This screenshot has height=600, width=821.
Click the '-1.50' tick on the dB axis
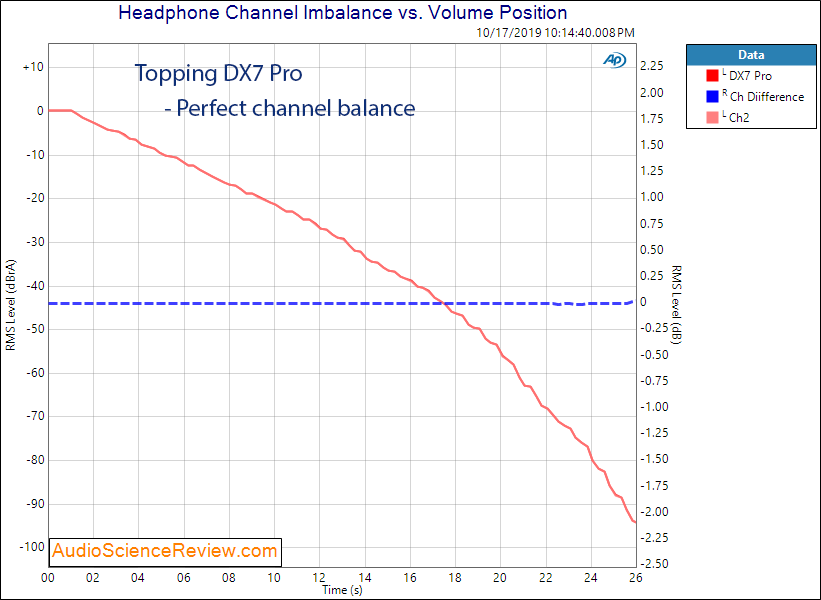click(x=654, y=459)
